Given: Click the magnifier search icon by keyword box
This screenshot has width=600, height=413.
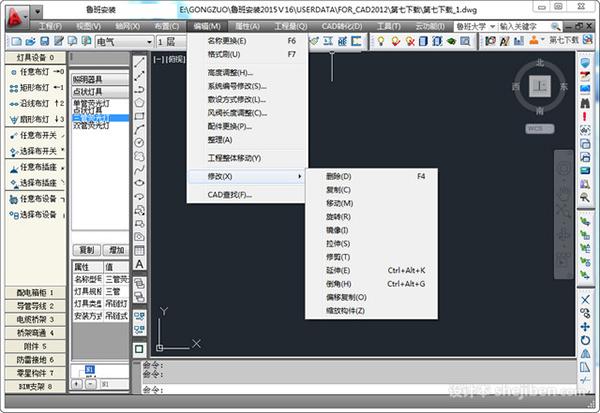Looking at the screenshot, I should click(x=555, y=26).
